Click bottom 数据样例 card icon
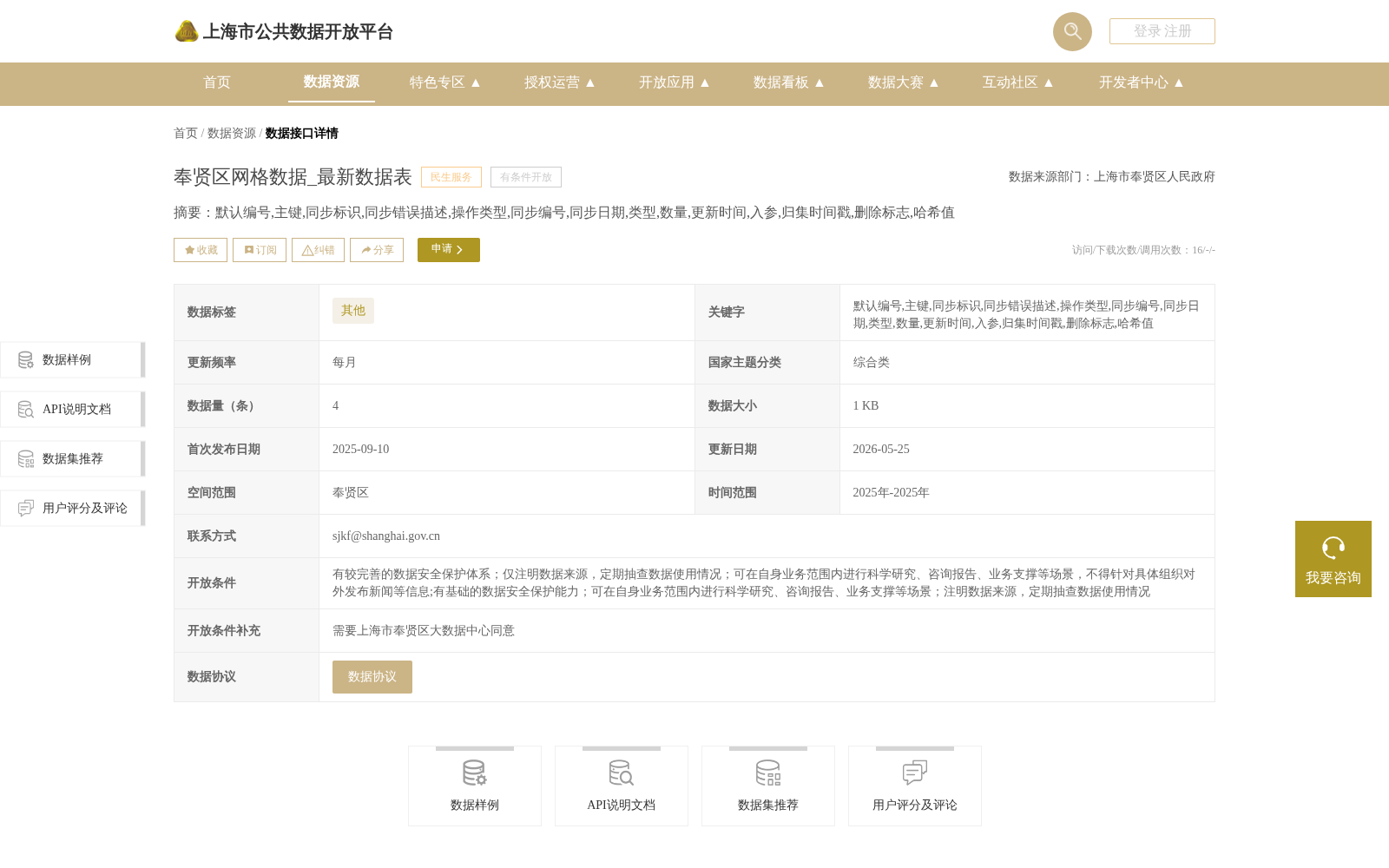1389x868 pixels. (x=475, y=773)
